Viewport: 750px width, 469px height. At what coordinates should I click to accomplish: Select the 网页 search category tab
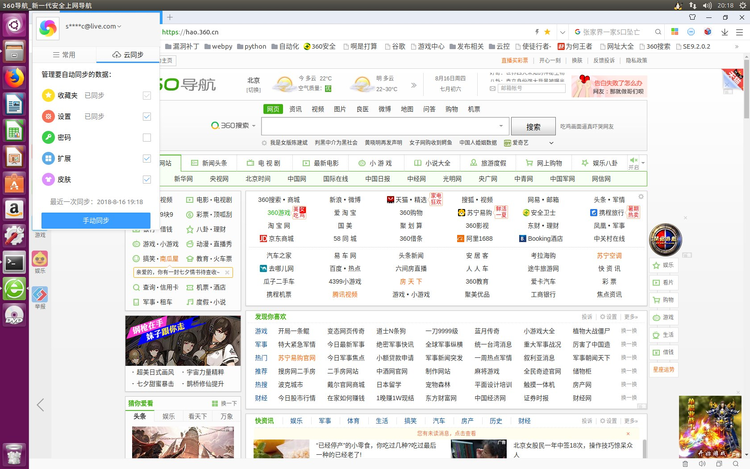[273, 109]
